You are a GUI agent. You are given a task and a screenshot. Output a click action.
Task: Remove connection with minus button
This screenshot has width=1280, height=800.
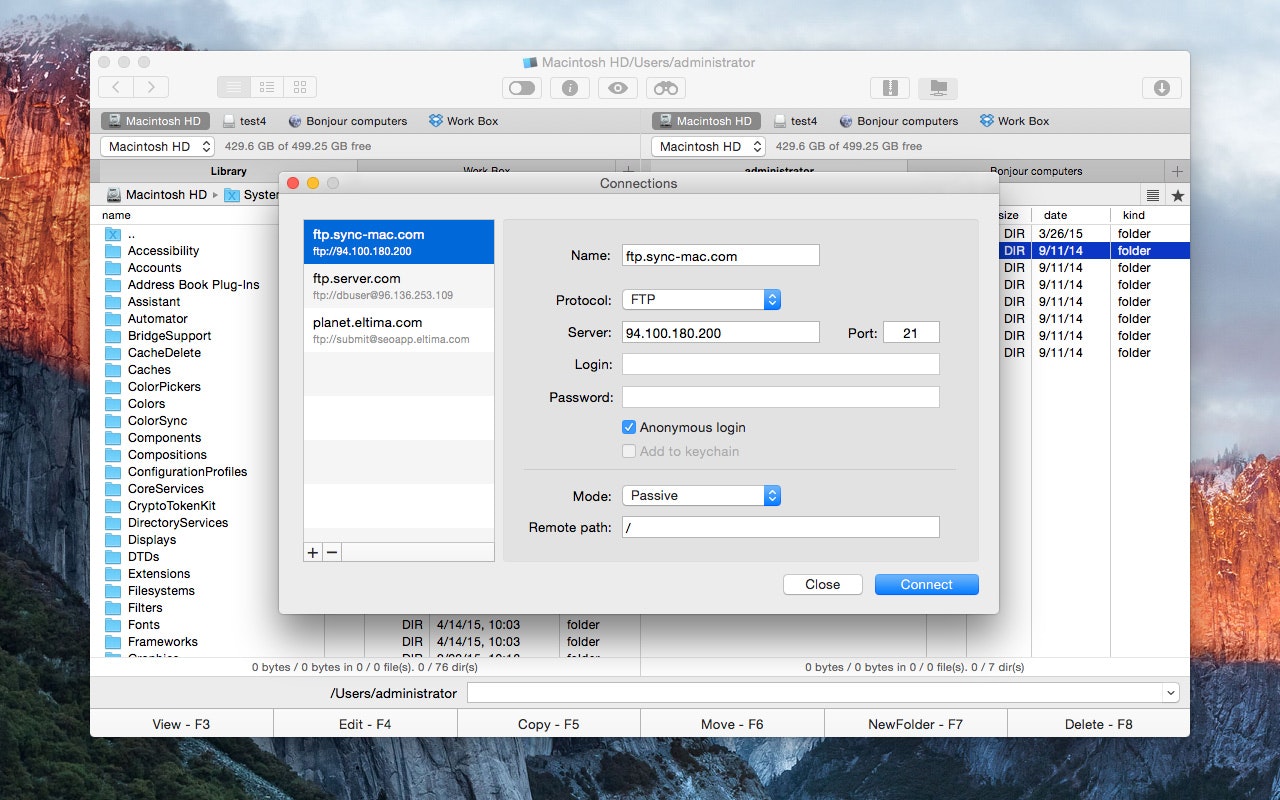[x=332, y=552]
